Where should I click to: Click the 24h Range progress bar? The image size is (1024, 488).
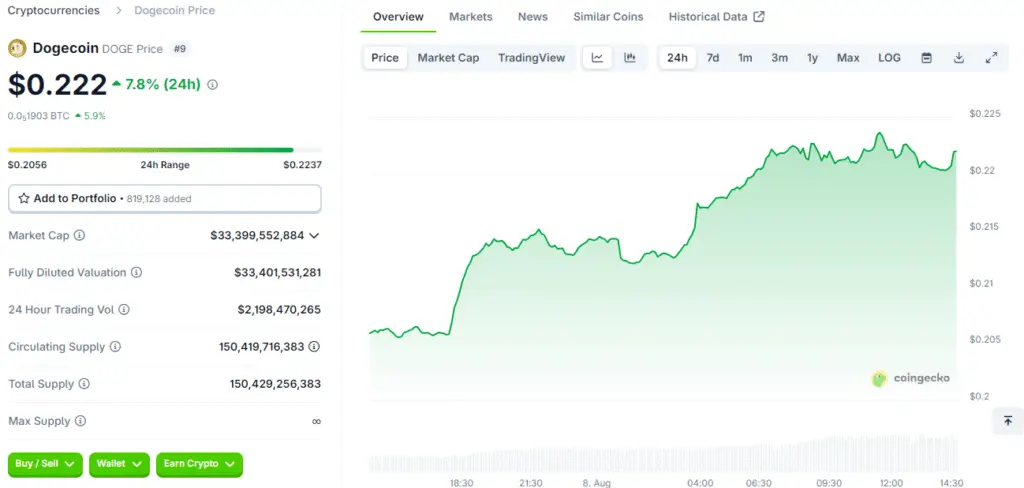pyautogui.click(x=165, y=150)
